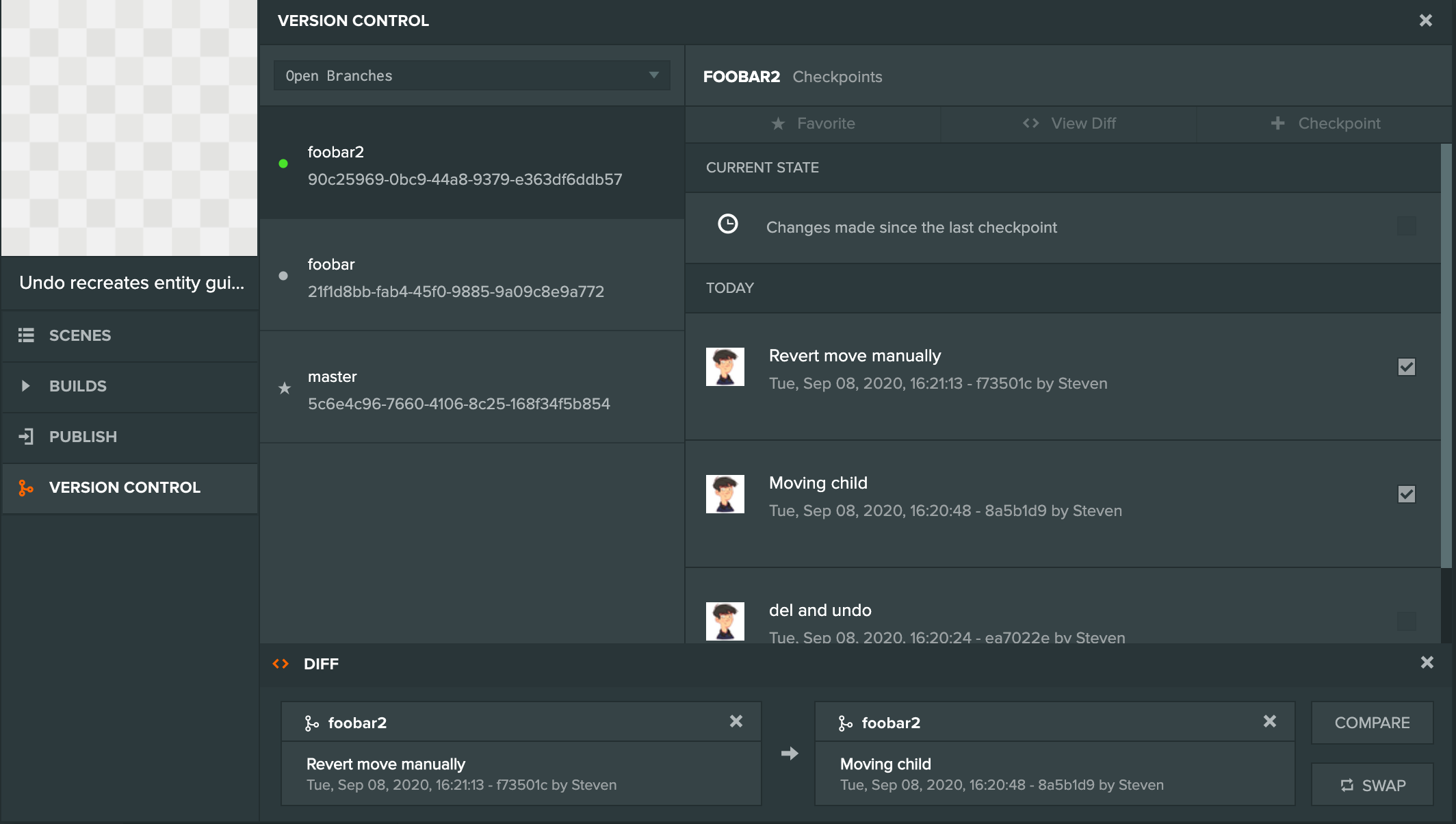The image size is (1456, 824).
Task: Uncheck the Moving child checkpoint
Action: [x=1406, y=493]
